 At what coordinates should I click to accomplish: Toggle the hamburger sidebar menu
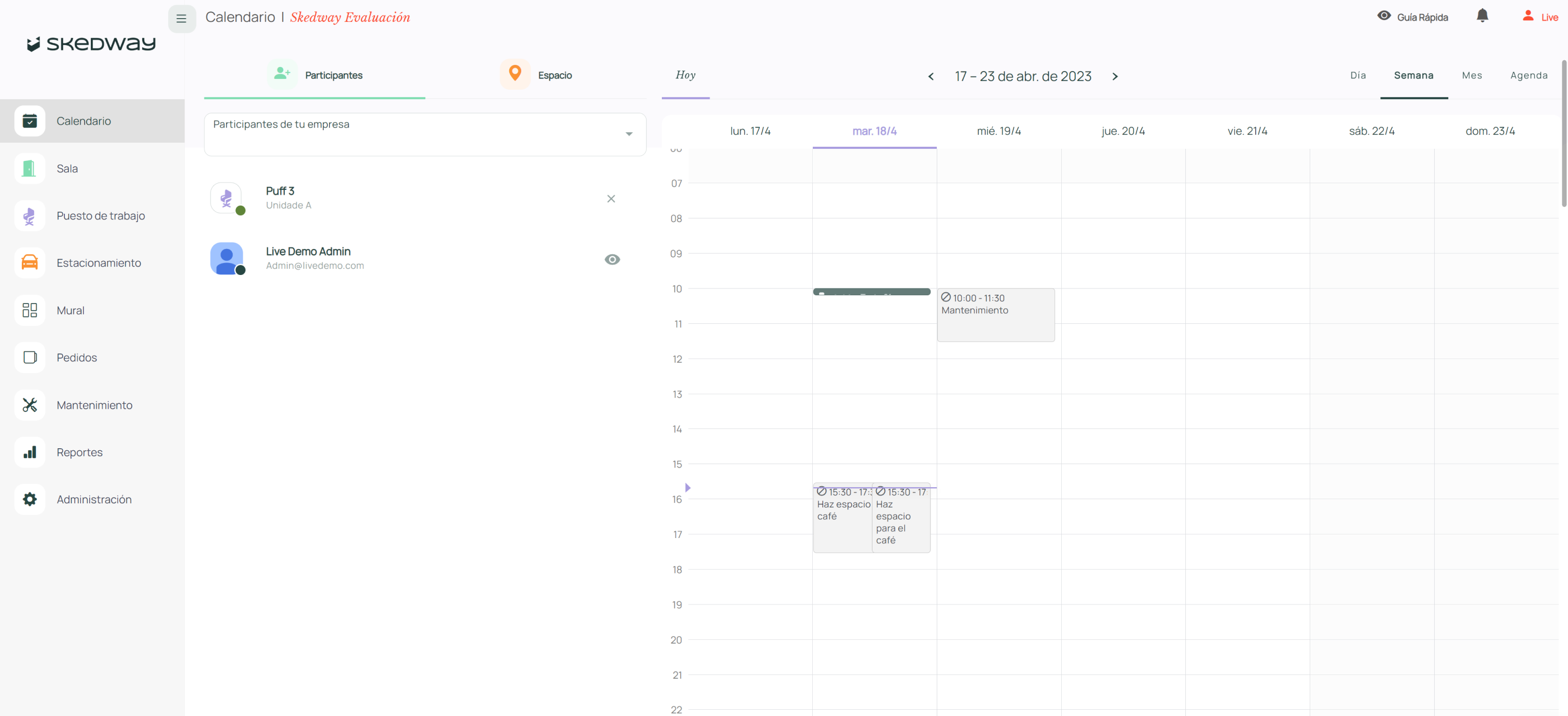coord(182,19)
